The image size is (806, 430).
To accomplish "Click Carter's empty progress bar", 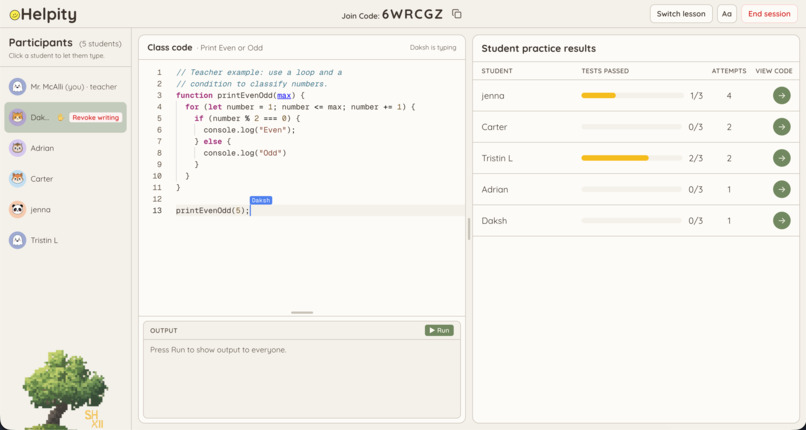I will click(x=632, y=127).
